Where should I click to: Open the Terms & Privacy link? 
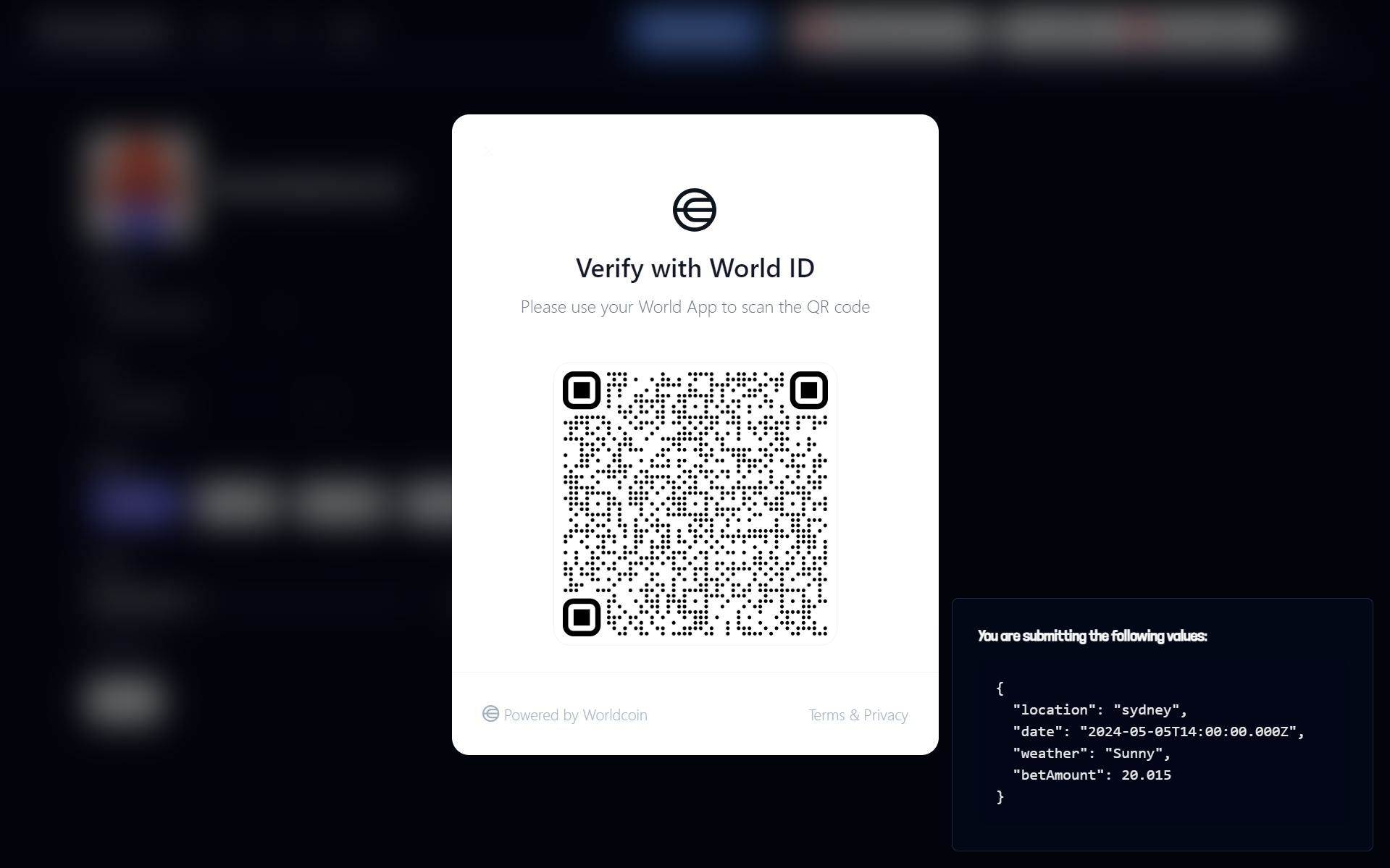click(x=858, y=715)
